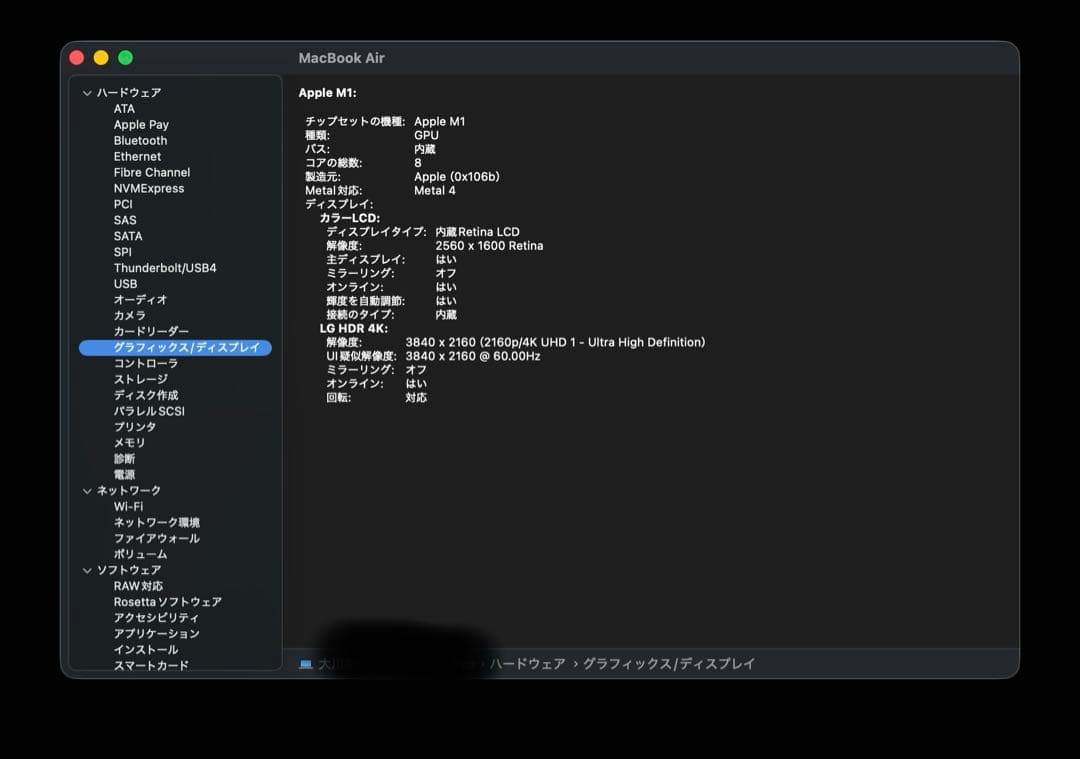
Task: Click the 2160p/4K UHD resolution line
Action: tap(555, 342)
